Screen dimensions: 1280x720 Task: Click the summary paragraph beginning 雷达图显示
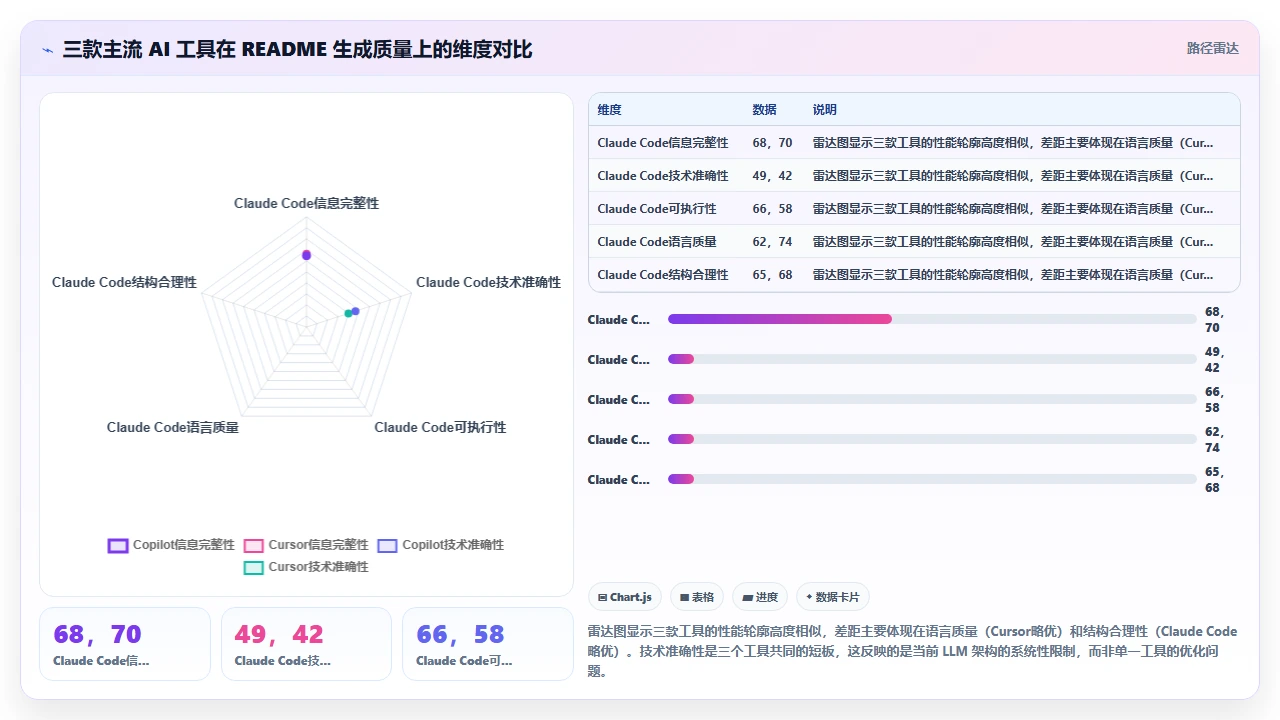(913, 651)
